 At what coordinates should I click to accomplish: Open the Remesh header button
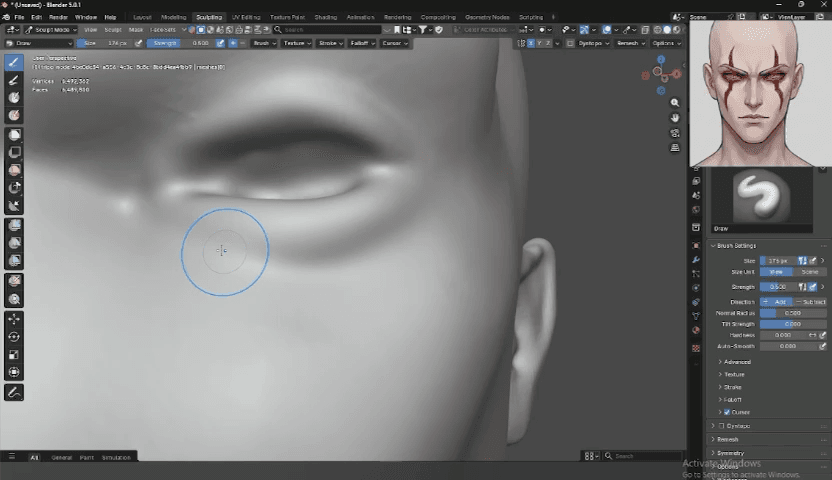(630, 43)
